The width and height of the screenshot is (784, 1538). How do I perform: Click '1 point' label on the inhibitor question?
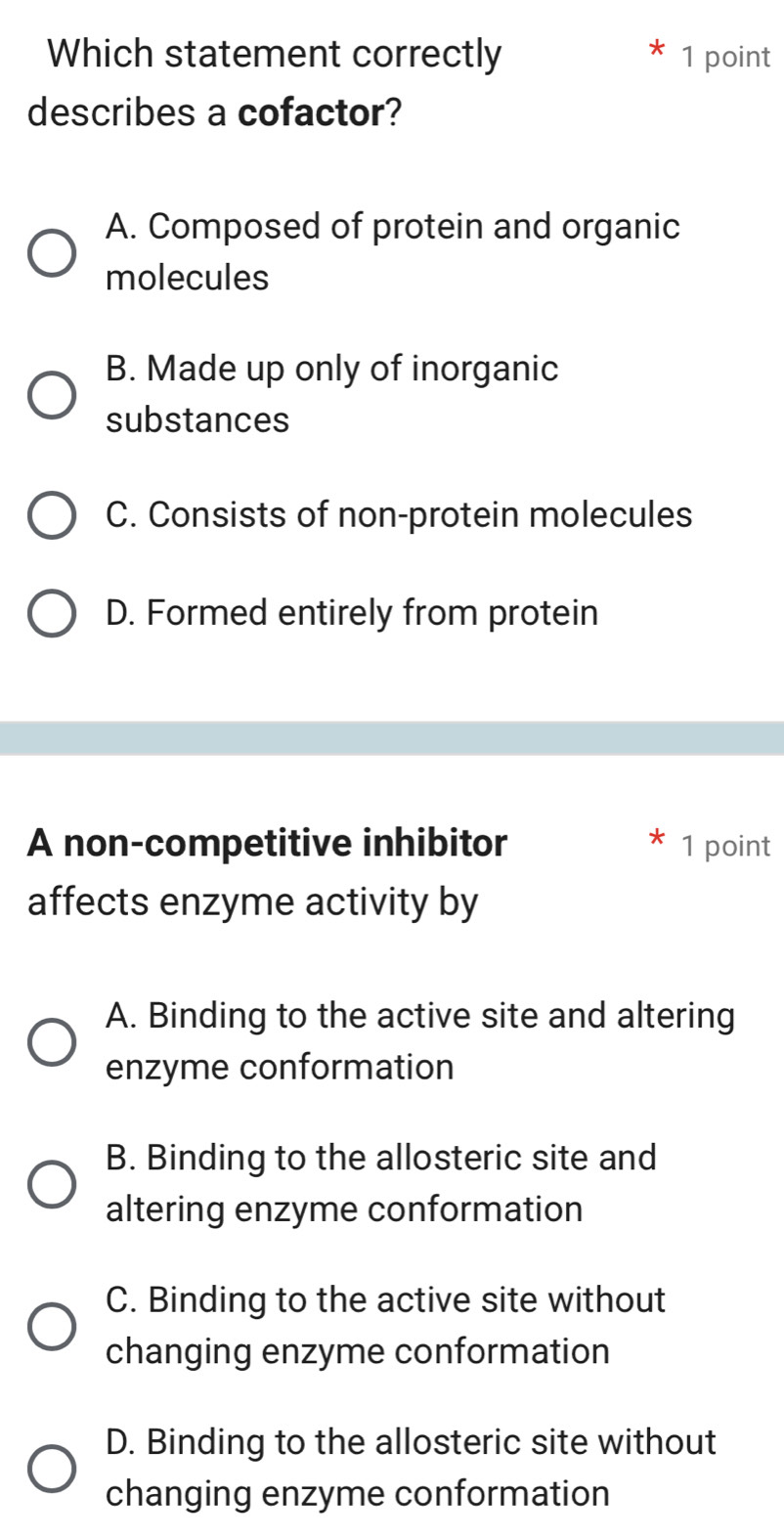(x=726, y=847)
